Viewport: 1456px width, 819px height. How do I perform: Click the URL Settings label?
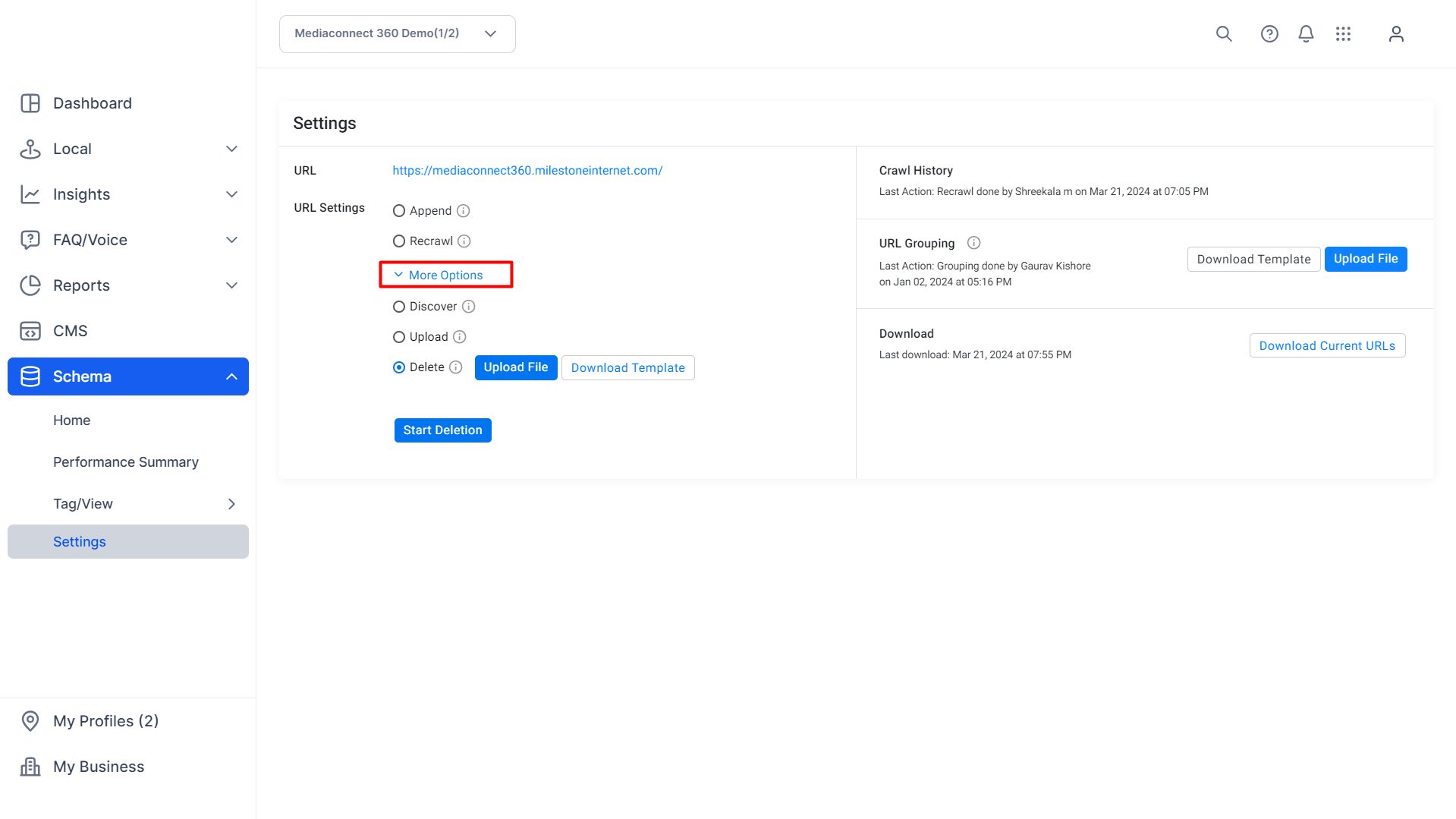click(x=329, y=208)
